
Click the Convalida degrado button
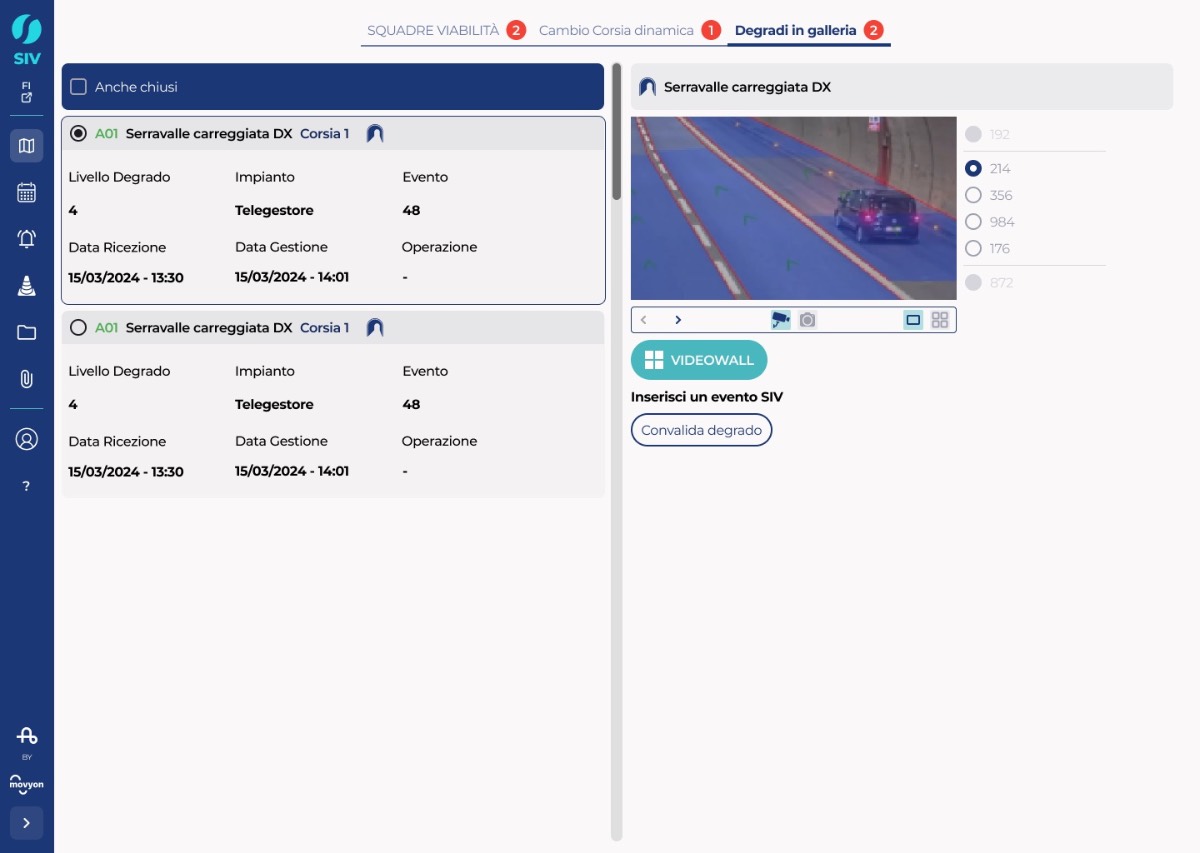click(x=701, y=430)
